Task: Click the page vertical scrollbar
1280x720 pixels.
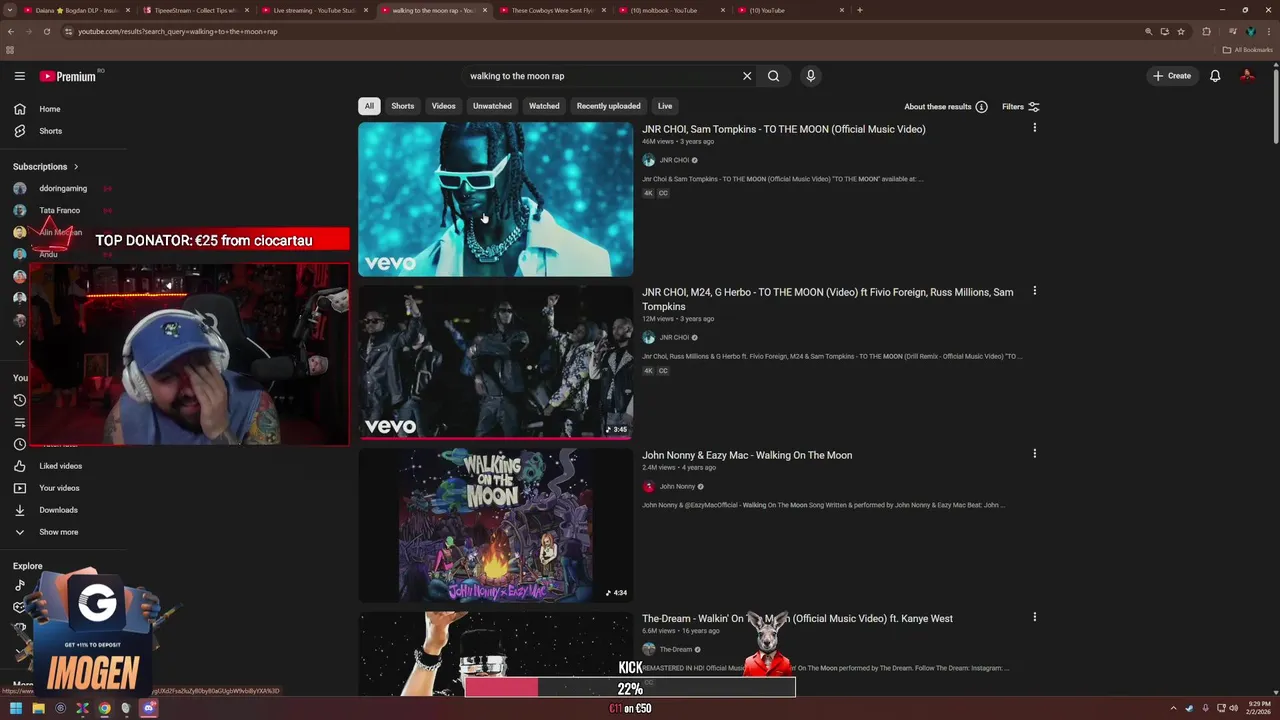Action: click(1276, 105)
